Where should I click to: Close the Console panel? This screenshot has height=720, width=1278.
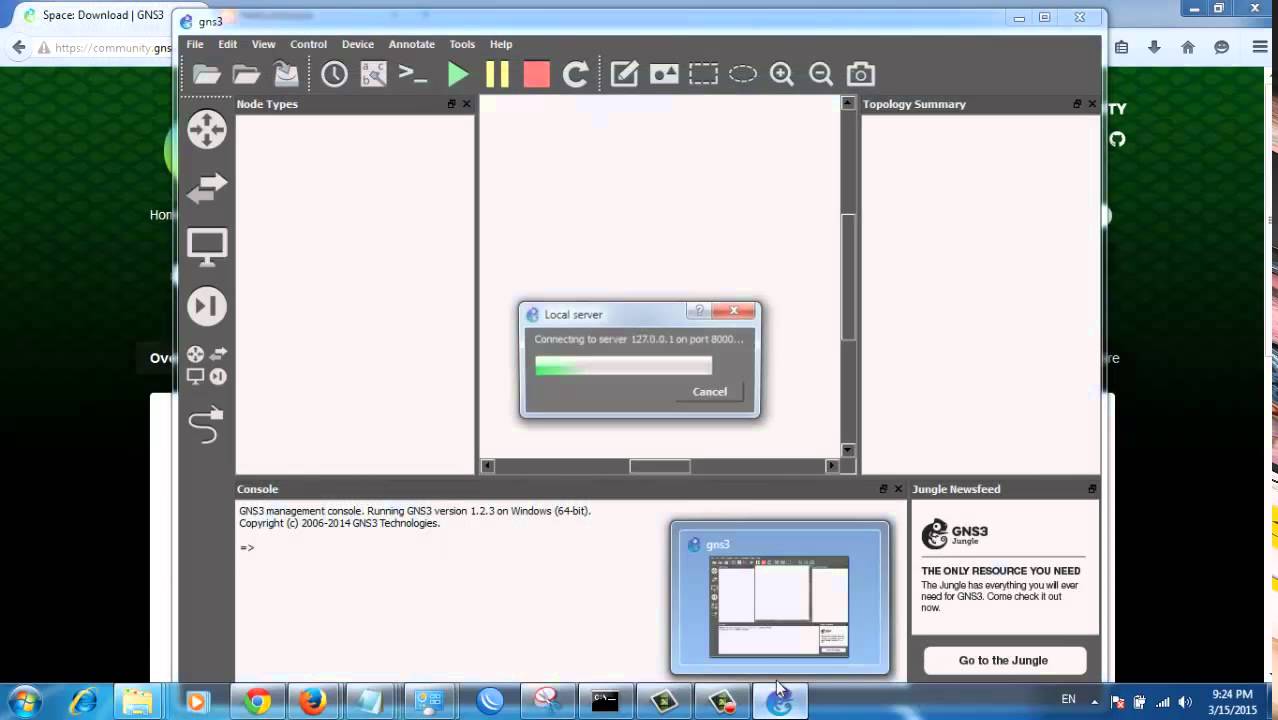(x=898, y=489)
